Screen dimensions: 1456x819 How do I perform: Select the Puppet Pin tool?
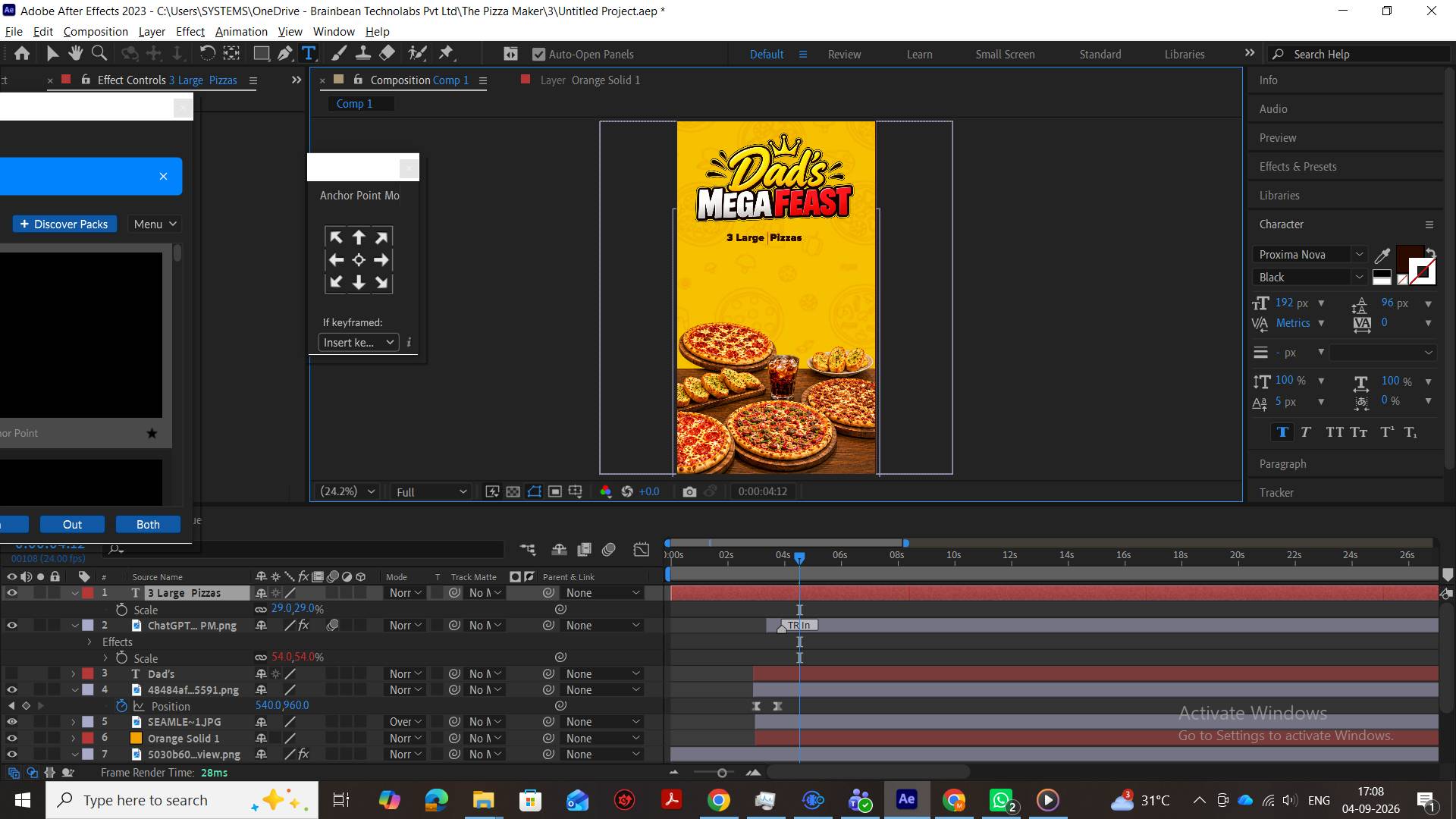tap(447, 53)
